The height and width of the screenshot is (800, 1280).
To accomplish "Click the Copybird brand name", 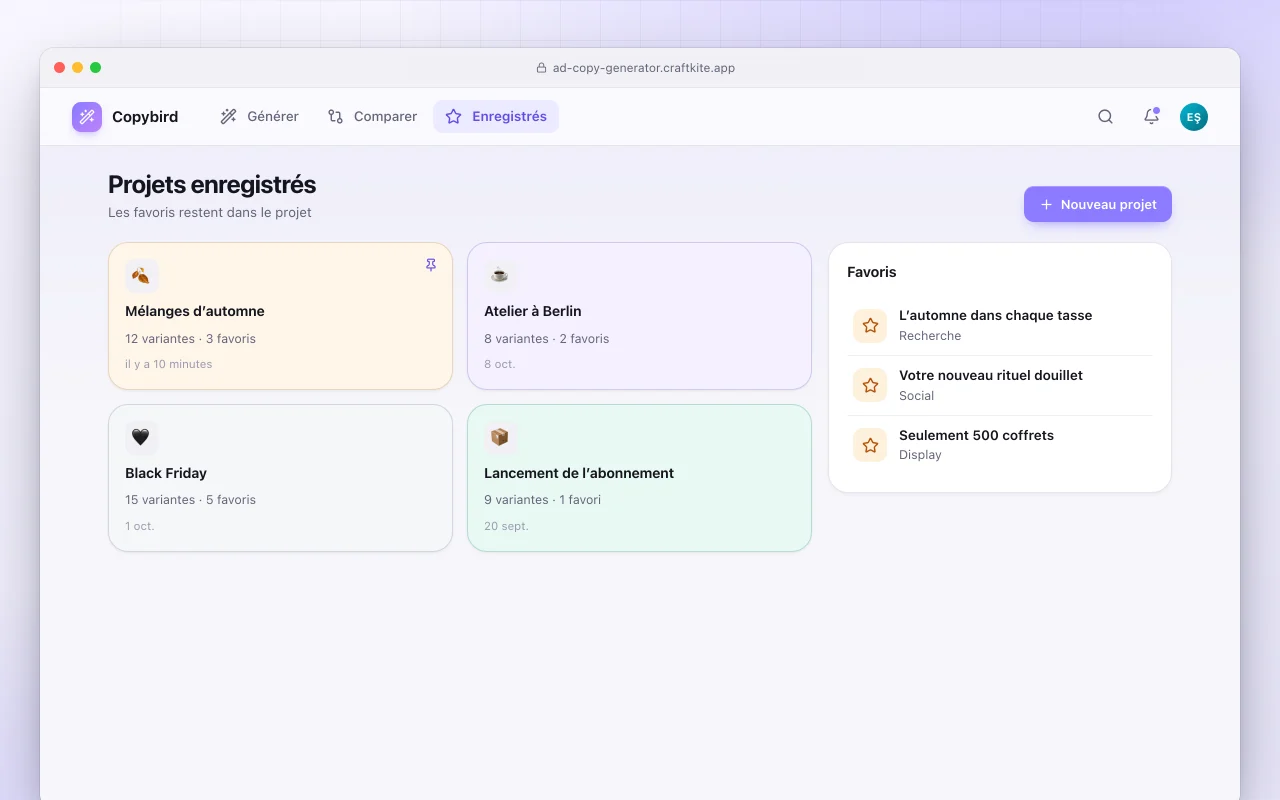I will click(145, 117).
